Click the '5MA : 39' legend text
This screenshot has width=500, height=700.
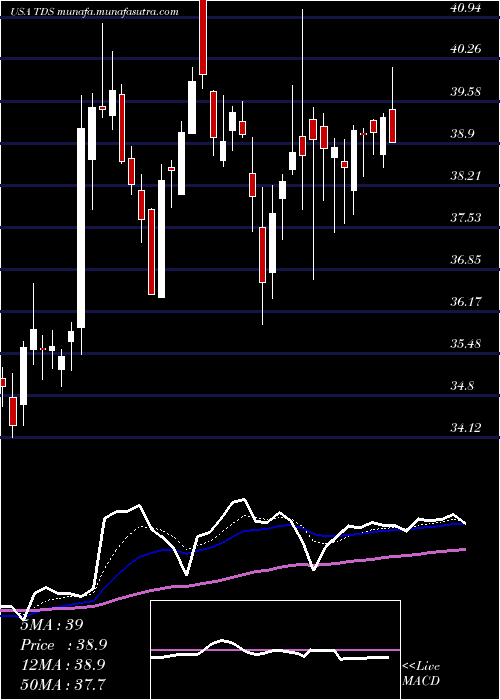(x=52, y=625)
